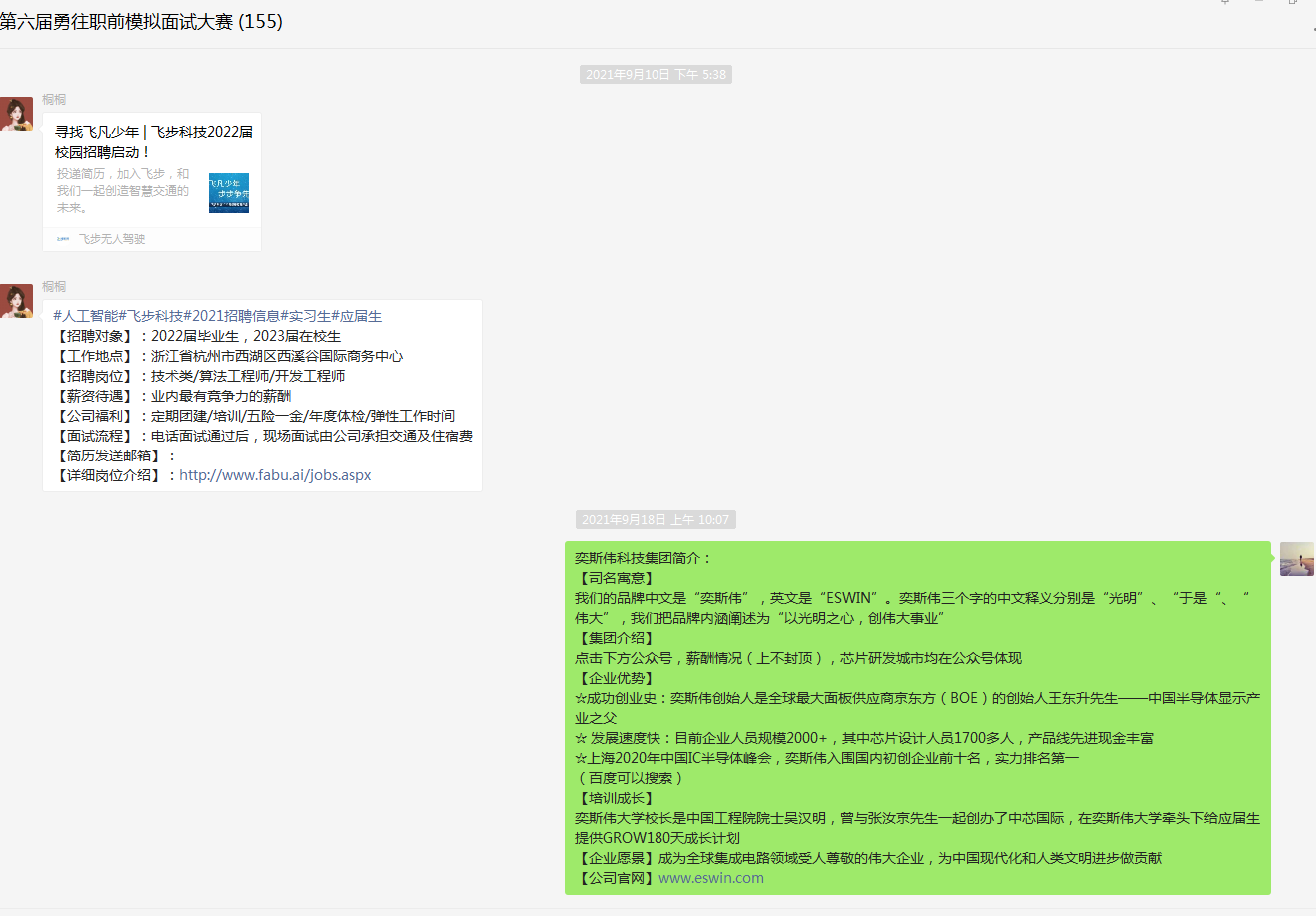Screen dimensions: 1316x916
Task: Click sender name 桐桐 above the 招聘对象 message
Action: [54, 286]
